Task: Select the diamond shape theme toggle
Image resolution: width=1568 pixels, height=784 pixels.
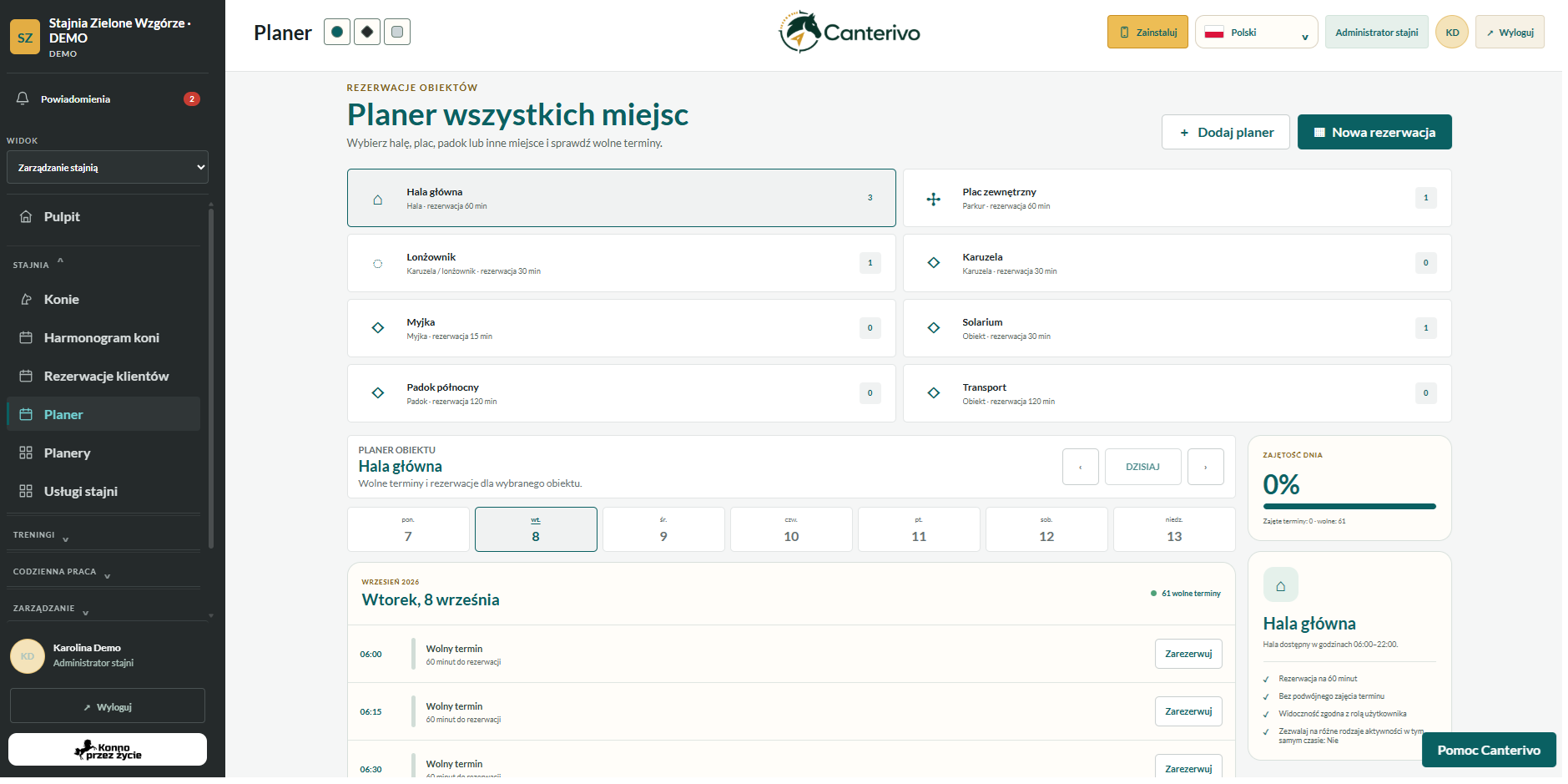Action: point(367,32)
